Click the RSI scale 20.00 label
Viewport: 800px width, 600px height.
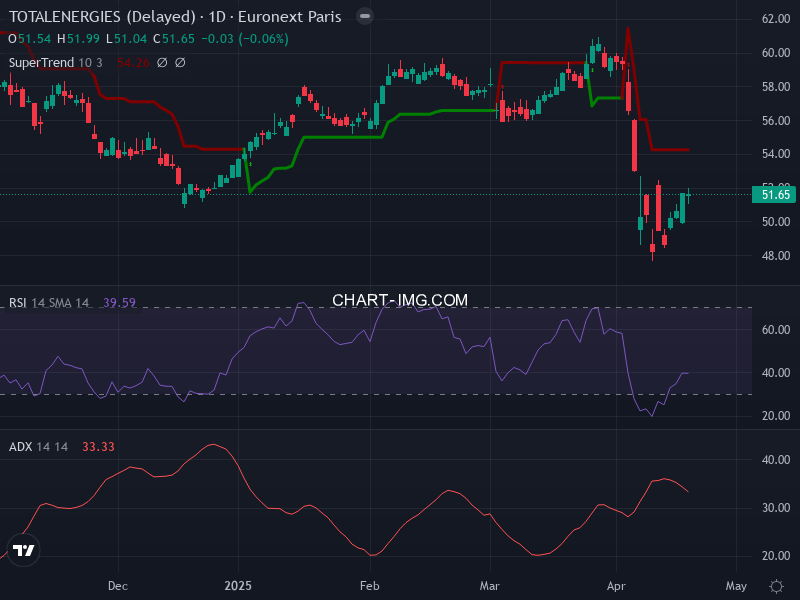pyautogui.click(x=776, y=416)
